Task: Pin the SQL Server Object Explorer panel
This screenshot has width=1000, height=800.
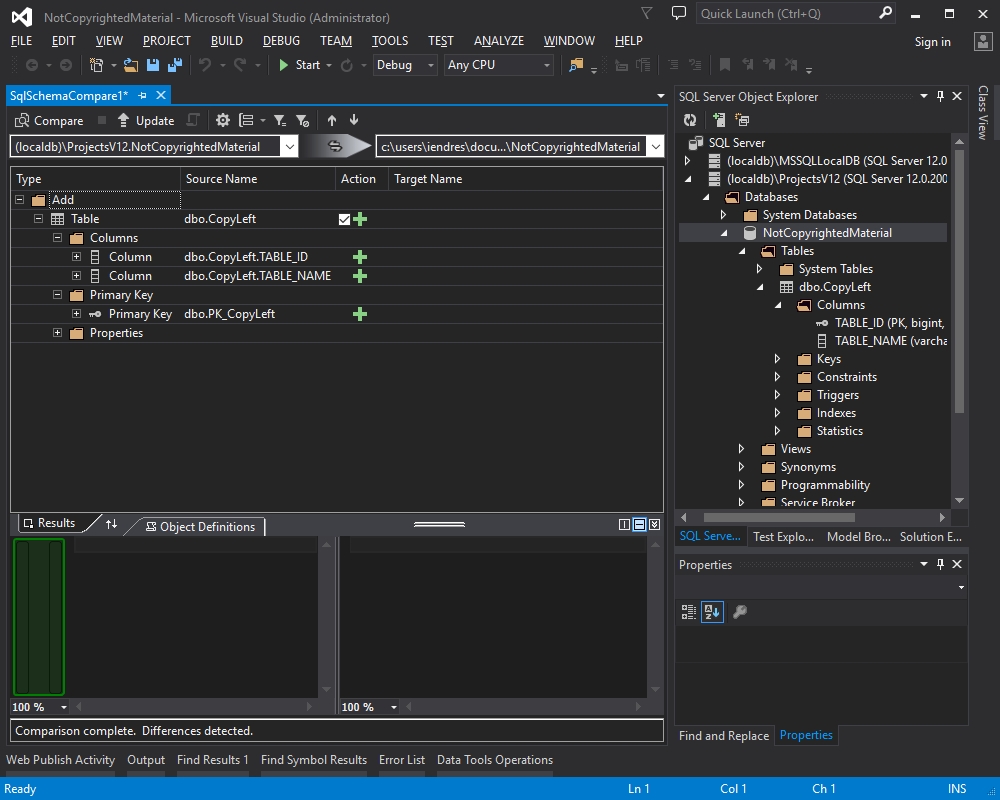Action: point(940,96)
